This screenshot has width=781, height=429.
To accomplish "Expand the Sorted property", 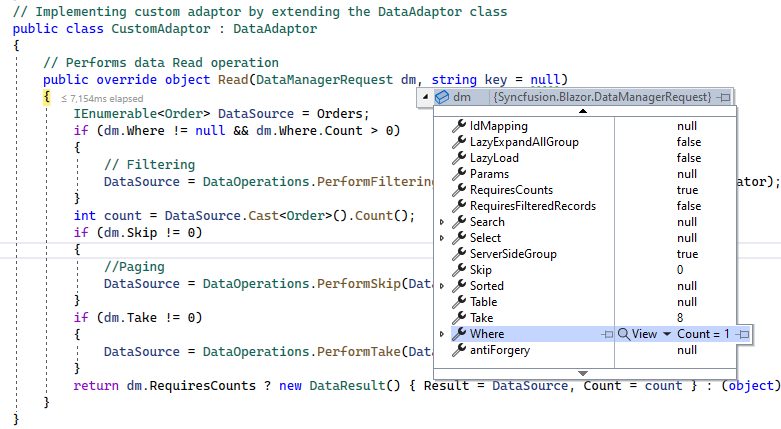I will coord(442,286).
